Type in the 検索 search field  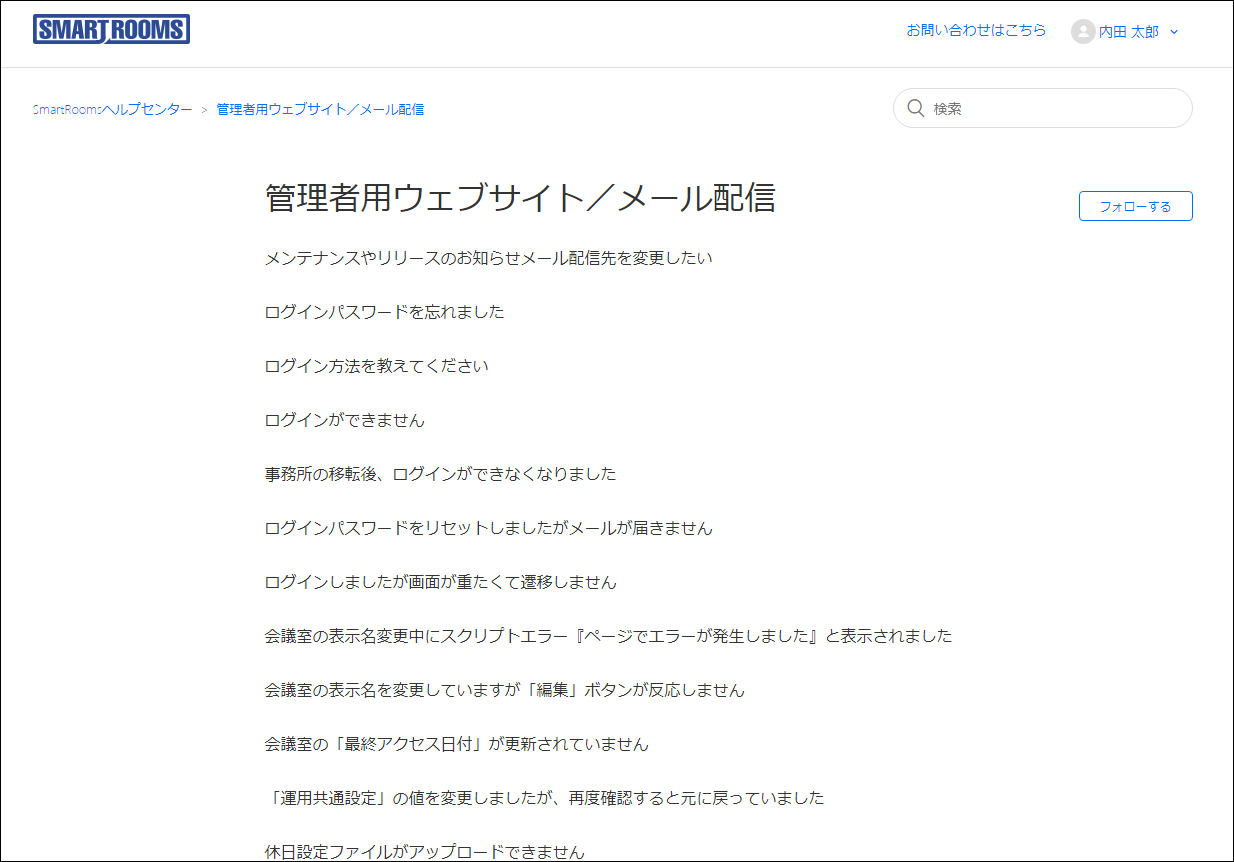point(1055,108)
